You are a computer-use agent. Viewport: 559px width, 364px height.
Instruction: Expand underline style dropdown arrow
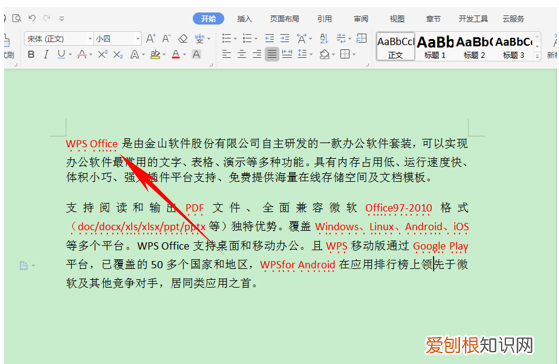[x=70, y=55]
